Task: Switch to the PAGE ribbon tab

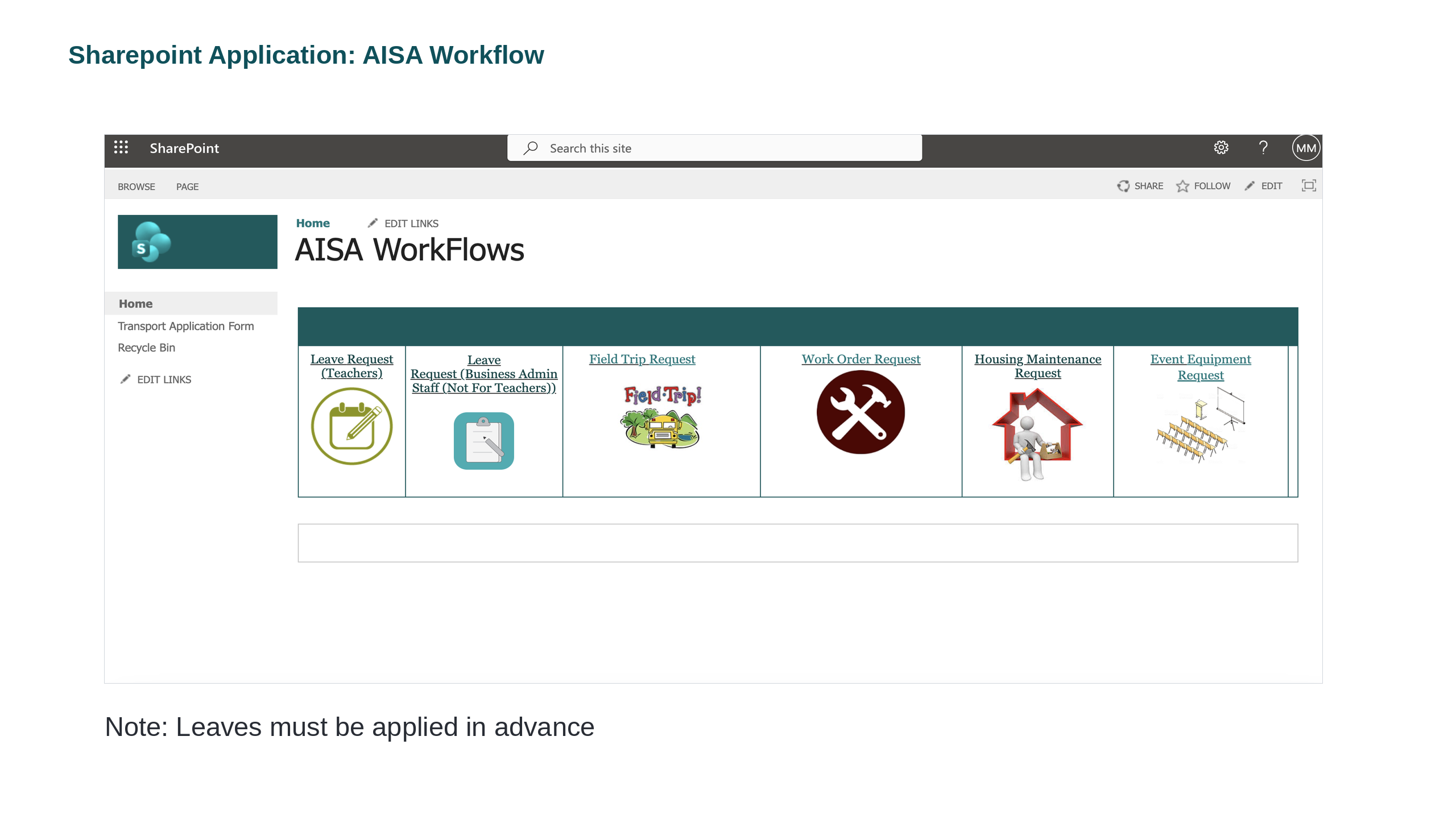Action: point(187,187)
